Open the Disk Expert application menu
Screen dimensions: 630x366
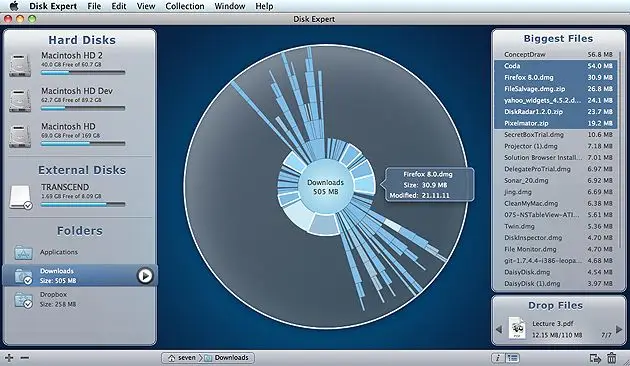point(53,6)
